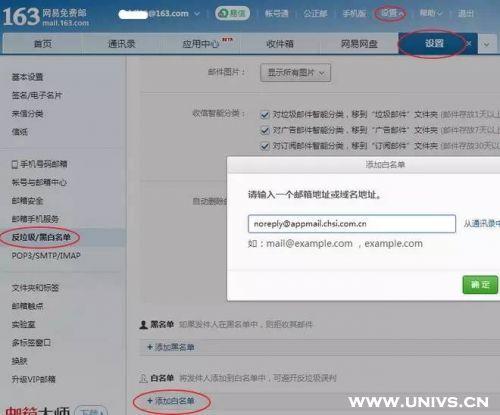Screen dimensions: 500x415
Task: Open 文件夹和标签 settings
Action: [x=35, y=288]
